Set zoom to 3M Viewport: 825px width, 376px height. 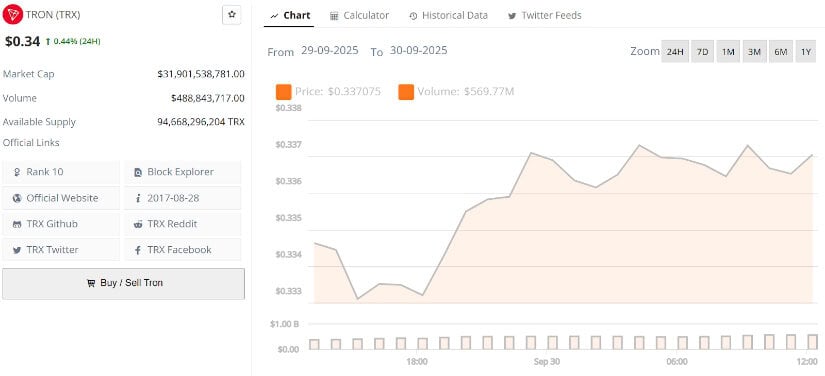click(x=754, y=52)
